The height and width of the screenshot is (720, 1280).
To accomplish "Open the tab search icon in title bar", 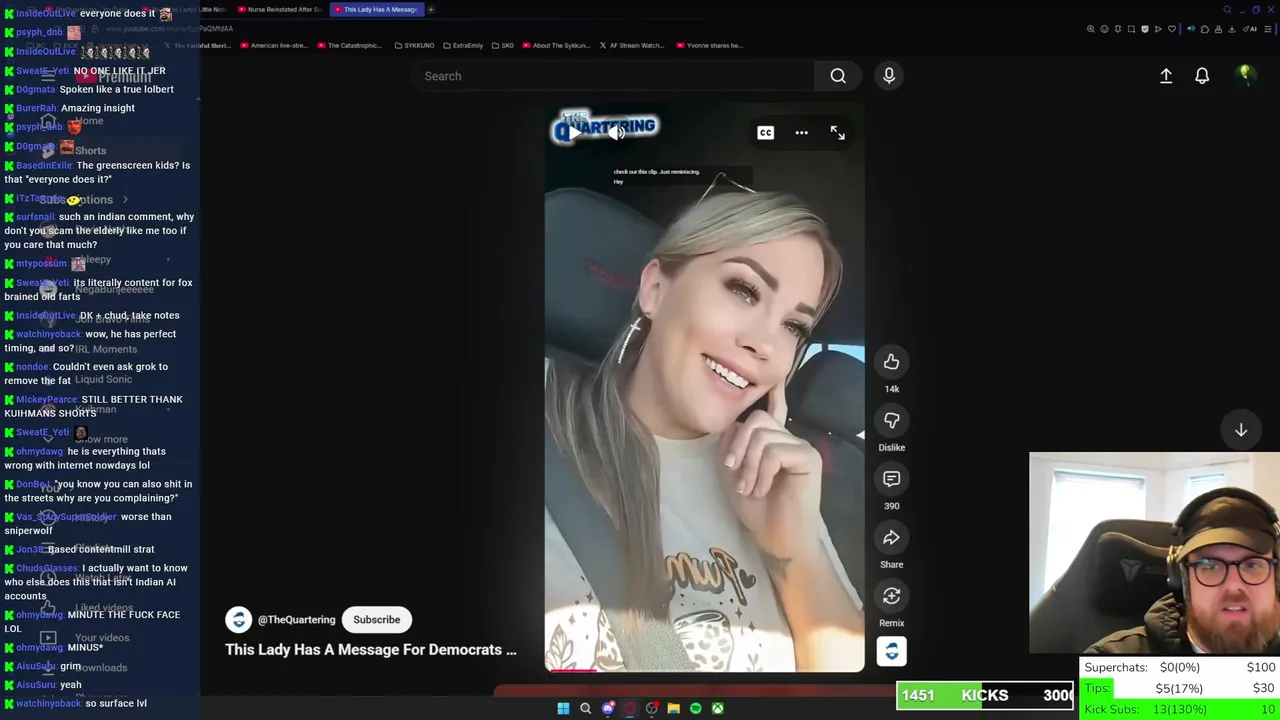I will (1227, 10).
